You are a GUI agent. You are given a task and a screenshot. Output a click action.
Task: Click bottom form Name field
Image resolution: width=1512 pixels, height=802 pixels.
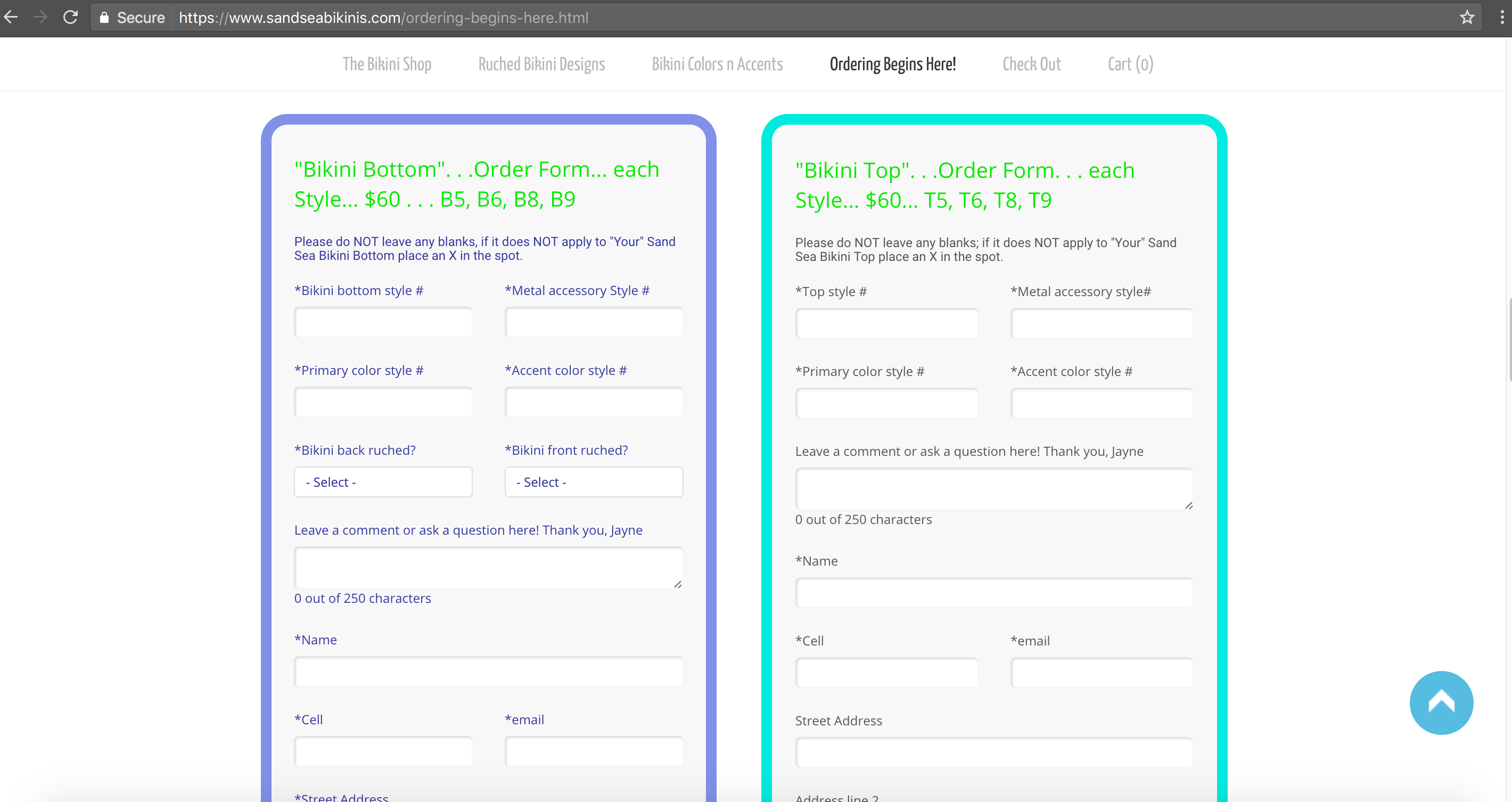point(488,671)
